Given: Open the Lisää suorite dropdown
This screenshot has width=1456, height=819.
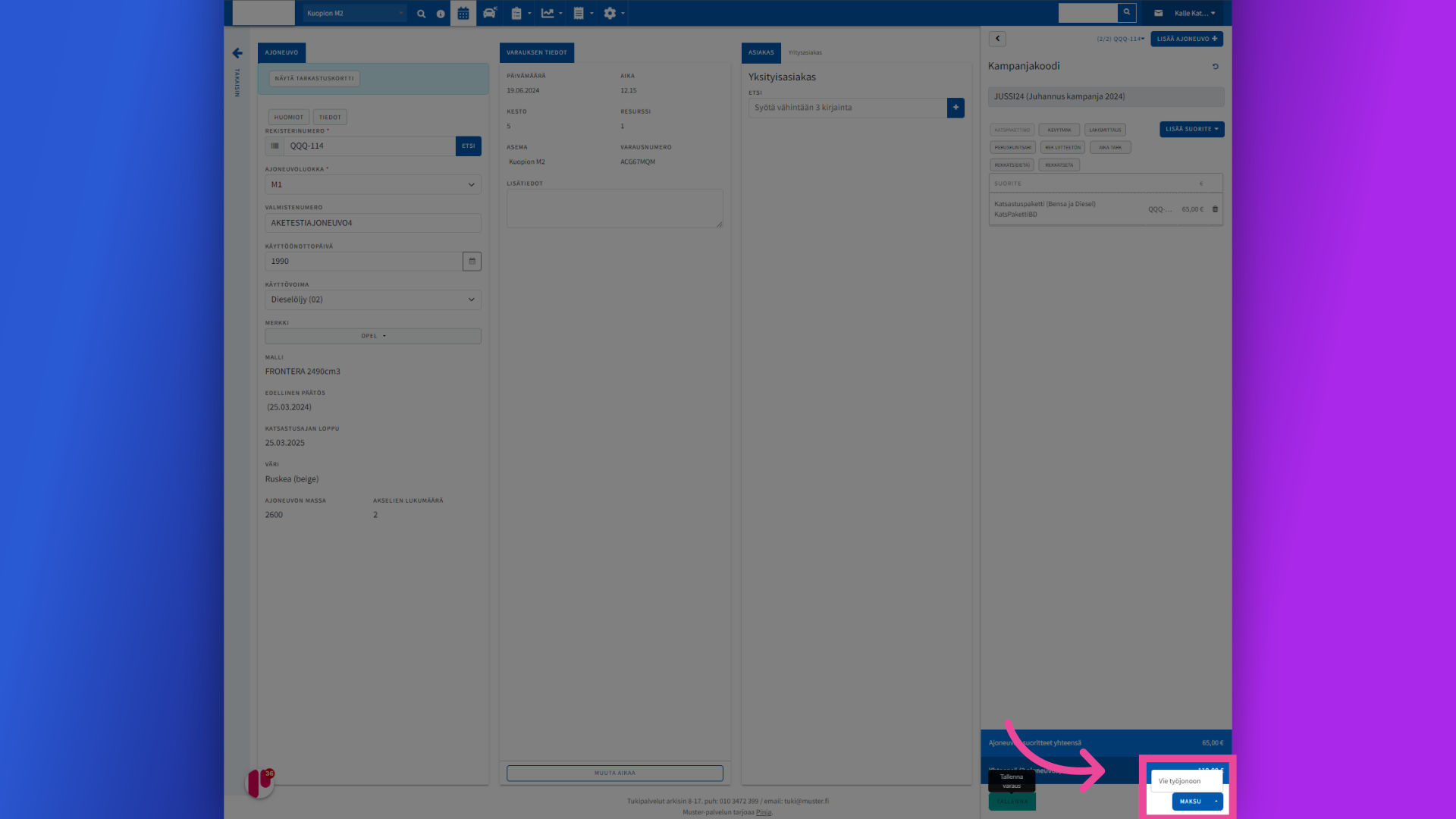Looking at the screenshot, I should 1191,129.
